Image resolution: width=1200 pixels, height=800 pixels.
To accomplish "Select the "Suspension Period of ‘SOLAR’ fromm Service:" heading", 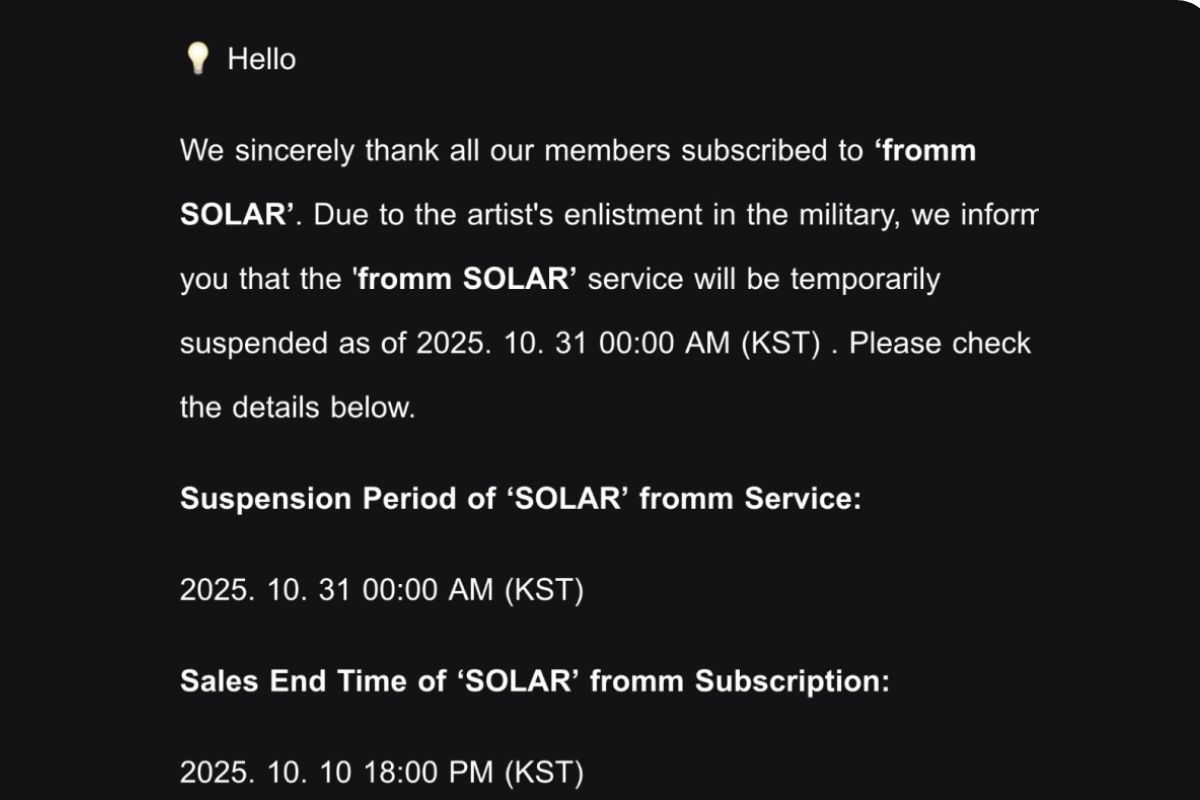I will pyautogui.click(x=520, y=499).
